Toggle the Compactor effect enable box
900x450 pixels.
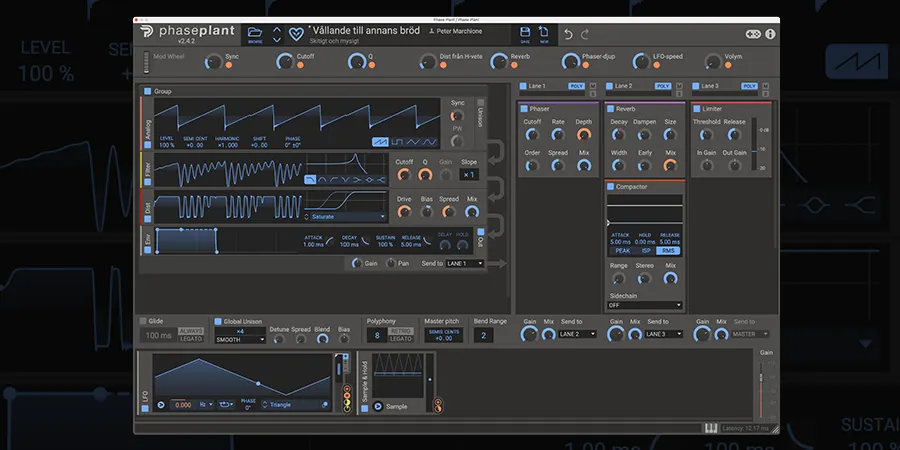610,187
